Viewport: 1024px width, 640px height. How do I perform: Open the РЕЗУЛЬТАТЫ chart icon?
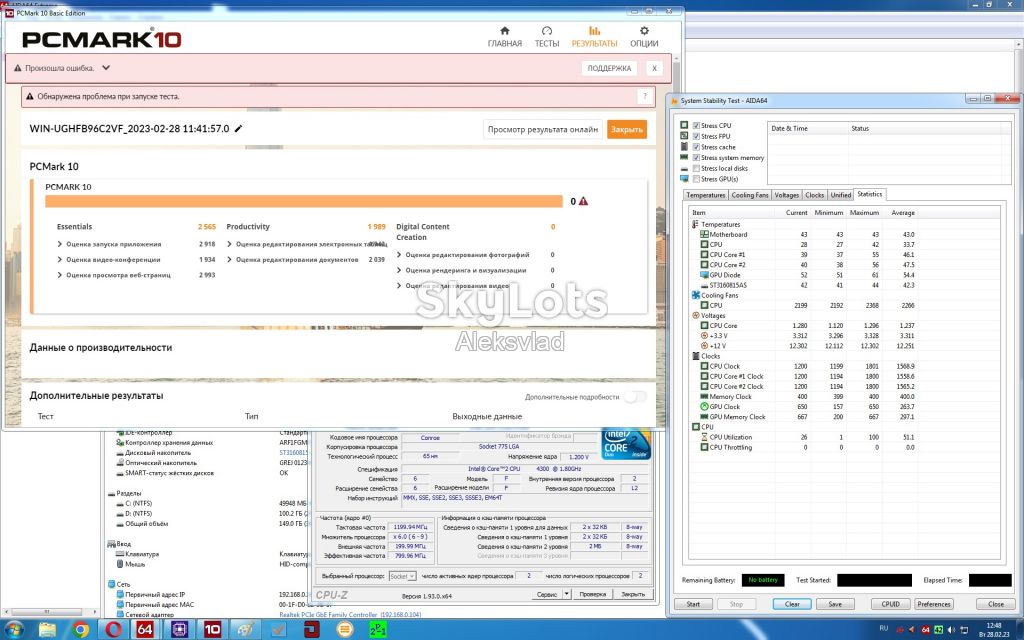(594, 31)
